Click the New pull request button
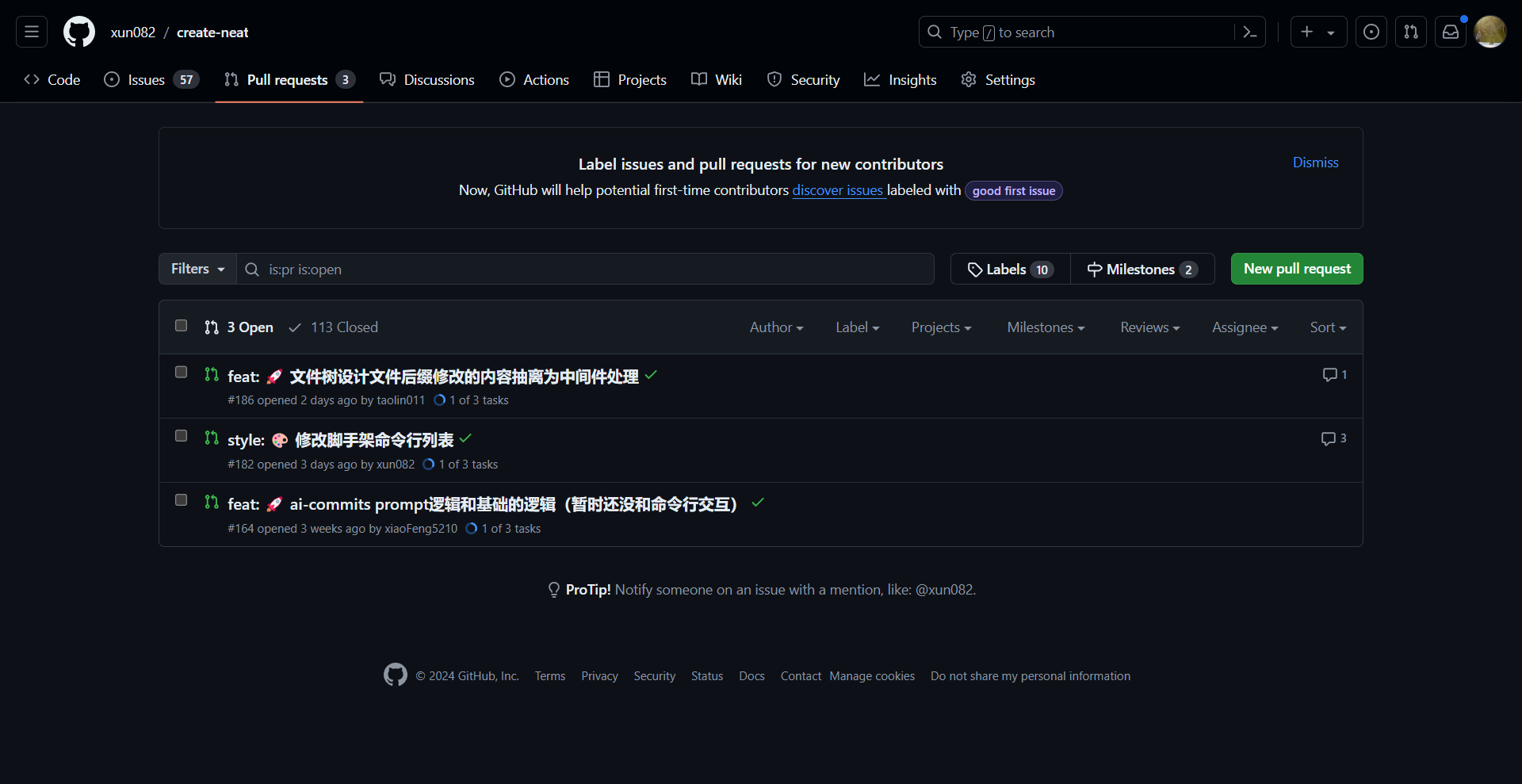 click(1297, 269)
